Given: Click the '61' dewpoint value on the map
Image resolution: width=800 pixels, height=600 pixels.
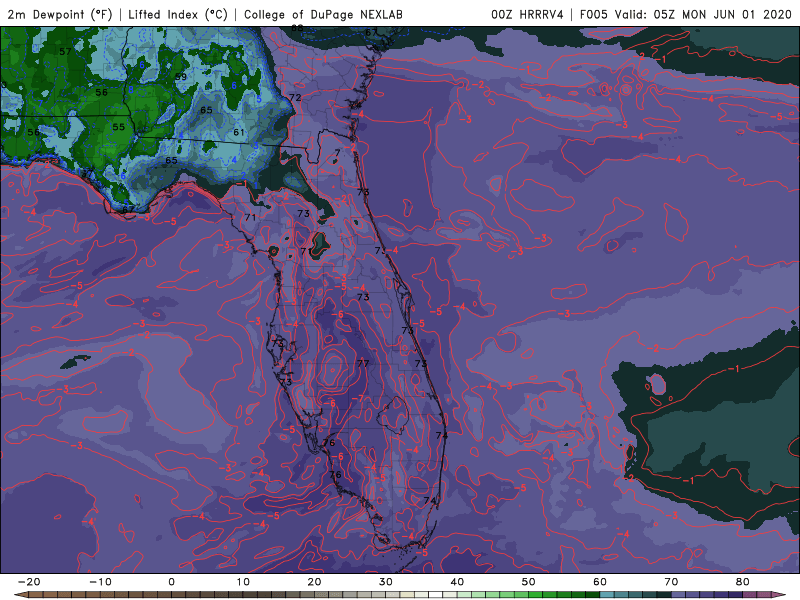Looking at the screenshot, I should [239, 132].
